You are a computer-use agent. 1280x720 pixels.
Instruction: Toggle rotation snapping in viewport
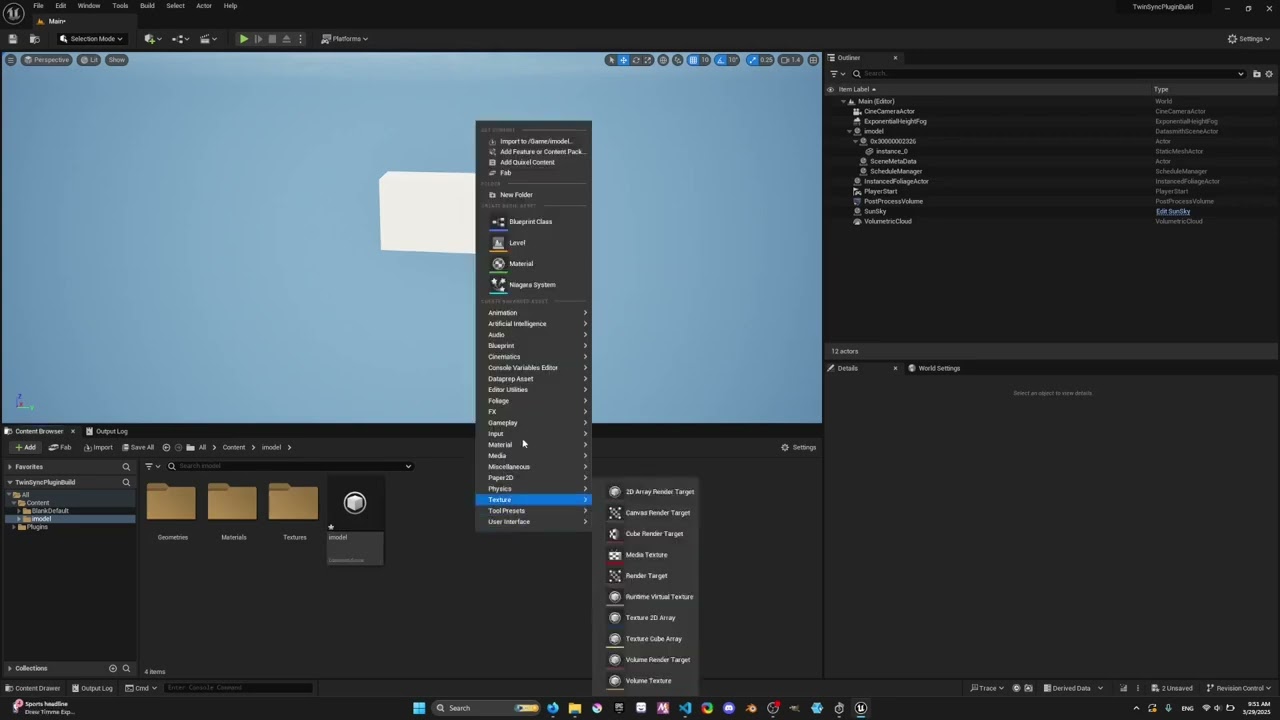(x=722, y=60)
